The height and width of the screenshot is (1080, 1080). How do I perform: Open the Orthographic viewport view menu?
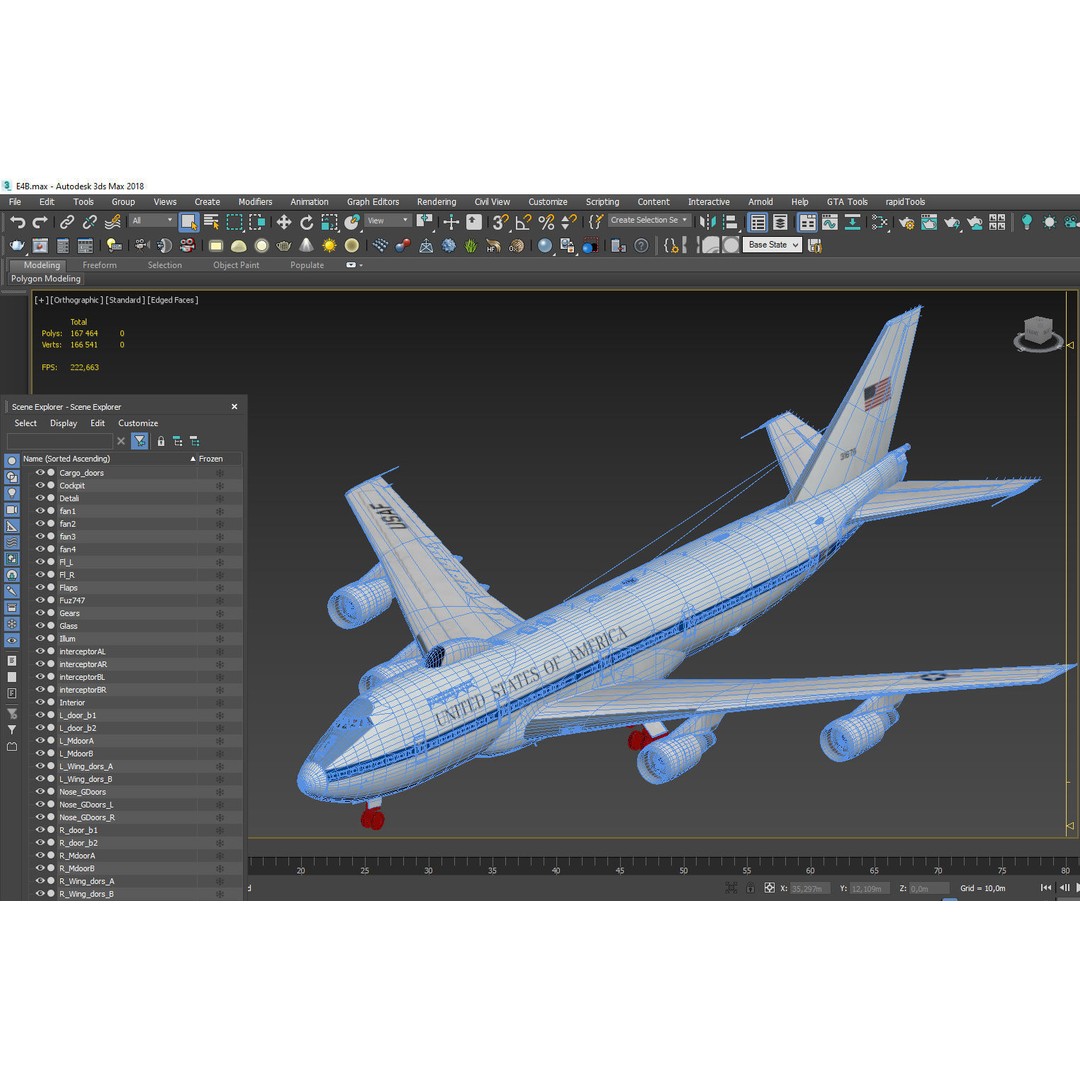77,300
